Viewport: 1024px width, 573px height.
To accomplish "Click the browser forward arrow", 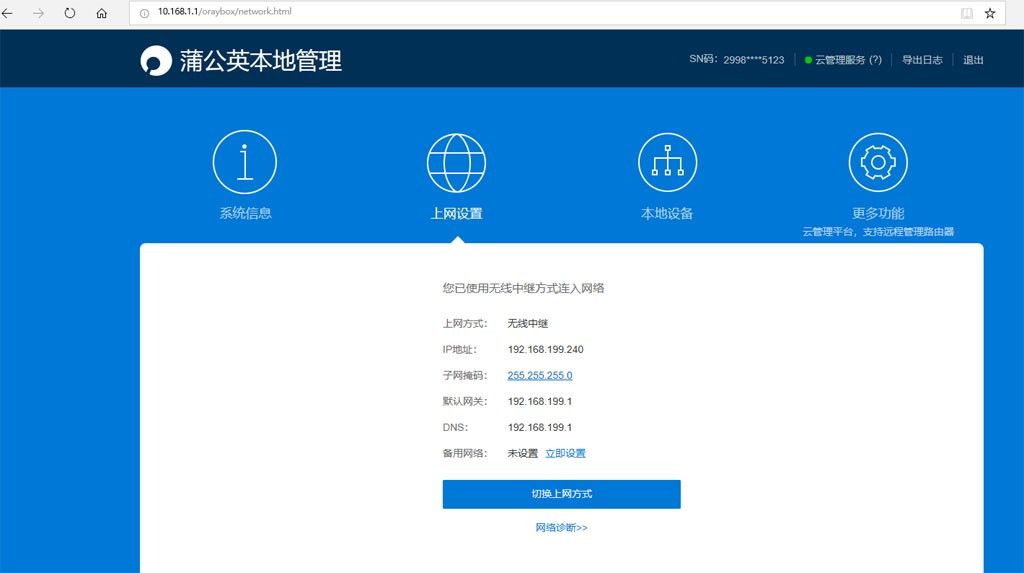I will coord(39,13).
